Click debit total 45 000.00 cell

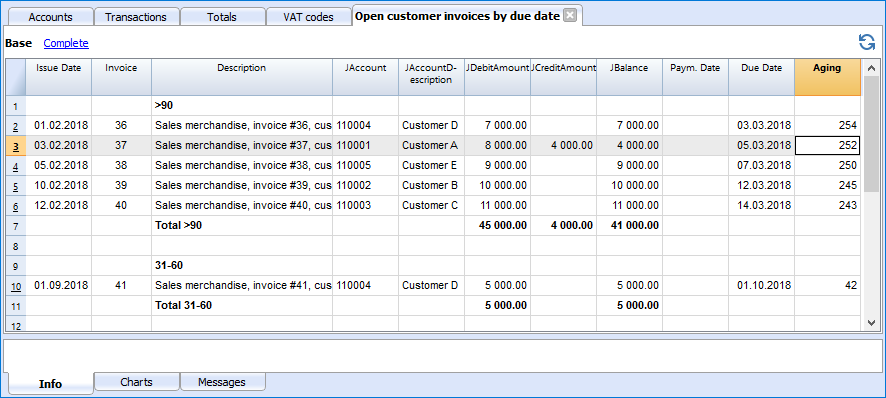point(498,226)
